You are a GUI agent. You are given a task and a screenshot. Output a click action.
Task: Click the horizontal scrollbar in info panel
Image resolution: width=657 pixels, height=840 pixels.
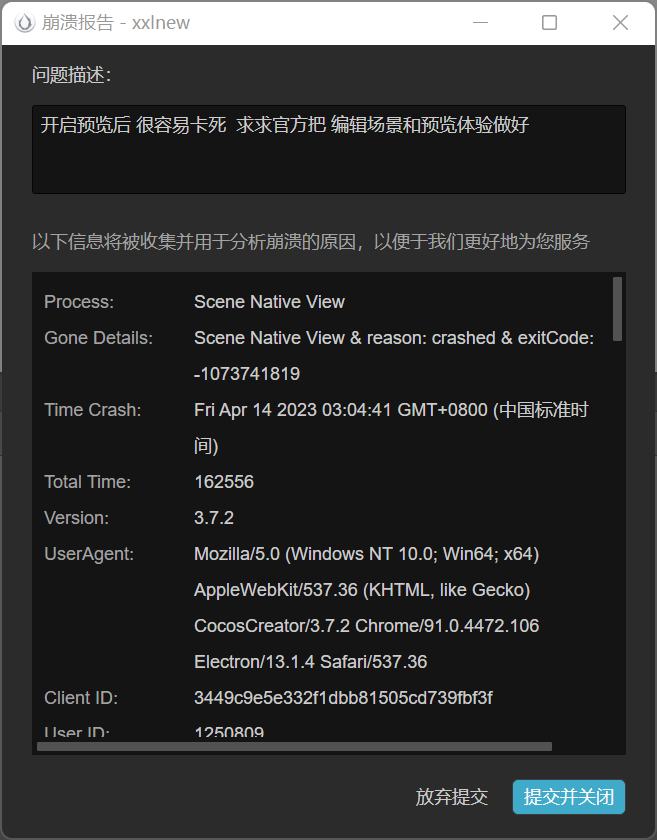coord(294,746)
